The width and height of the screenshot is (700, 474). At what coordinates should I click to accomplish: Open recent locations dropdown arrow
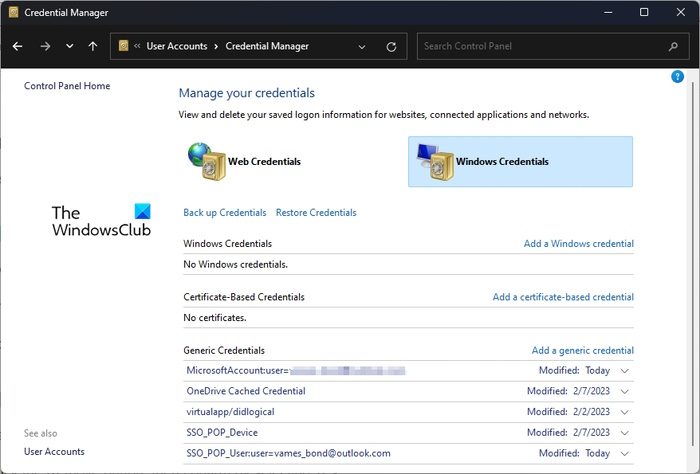tap(69, 46)
